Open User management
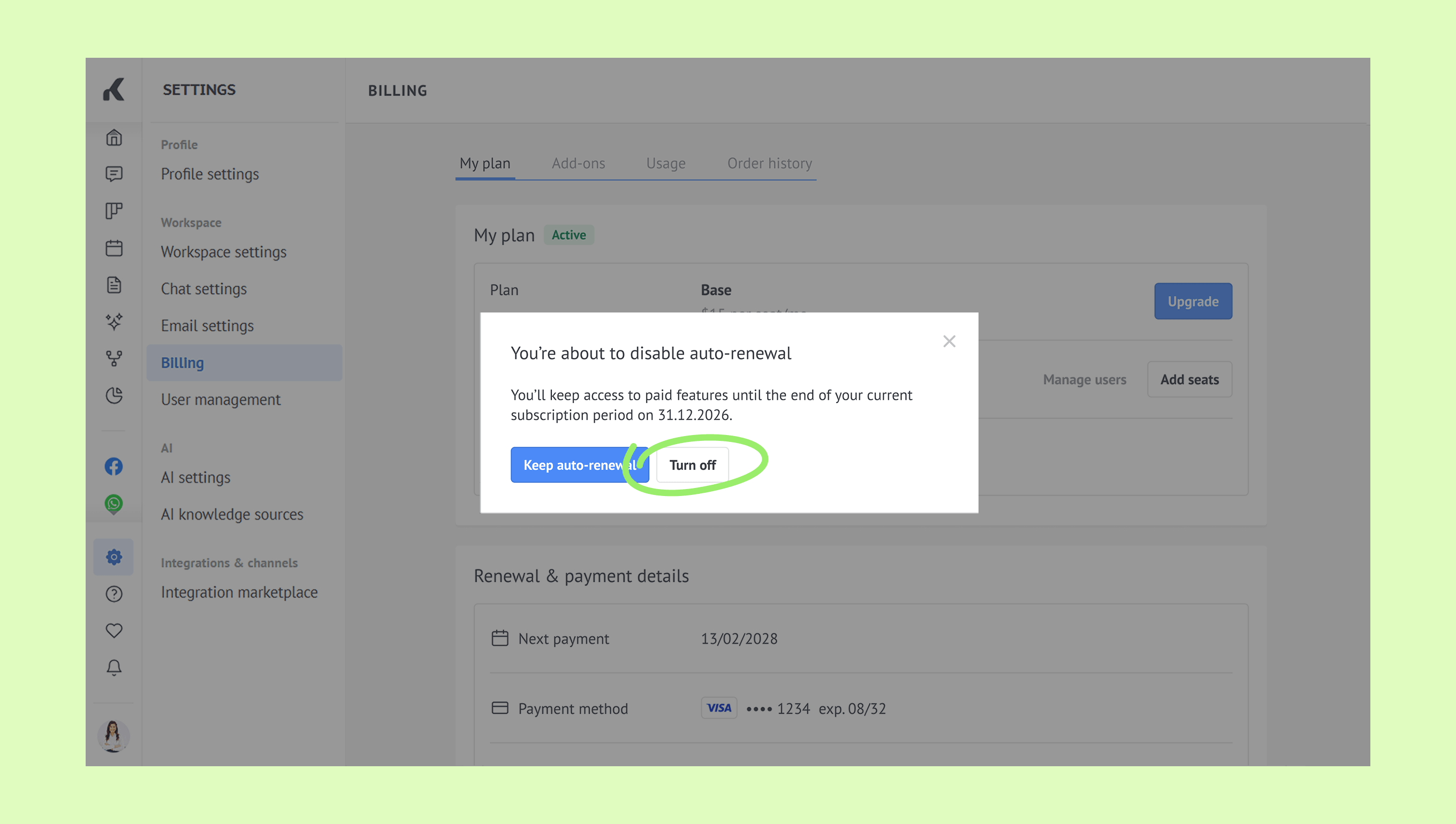Image resolution: width=1456 pixels, height=824 pixels. point(221,400)
